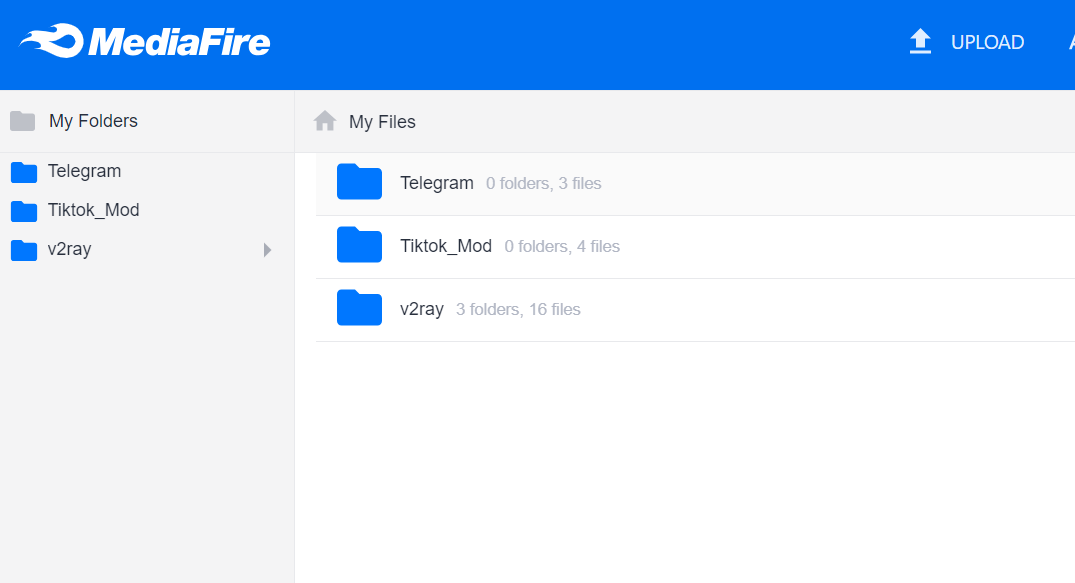The height and width of the screenshot is (583, 1075).
Task: Select Telegram label in the sidebar tree
Action: click(x=84, y=171)
